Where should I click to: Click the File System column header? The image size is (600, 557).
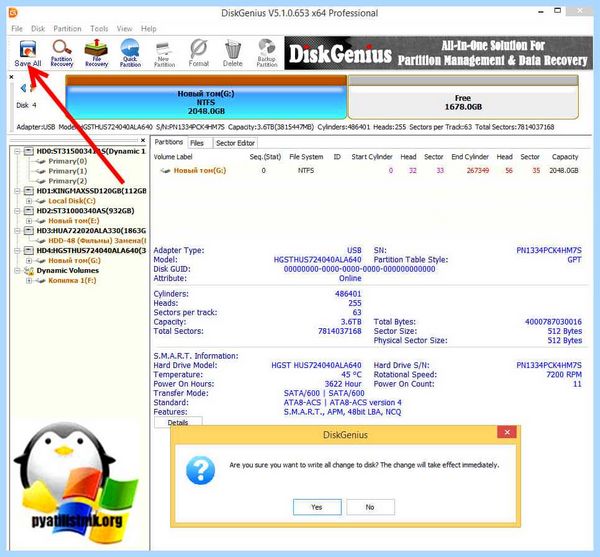click(x=306, y=157)
